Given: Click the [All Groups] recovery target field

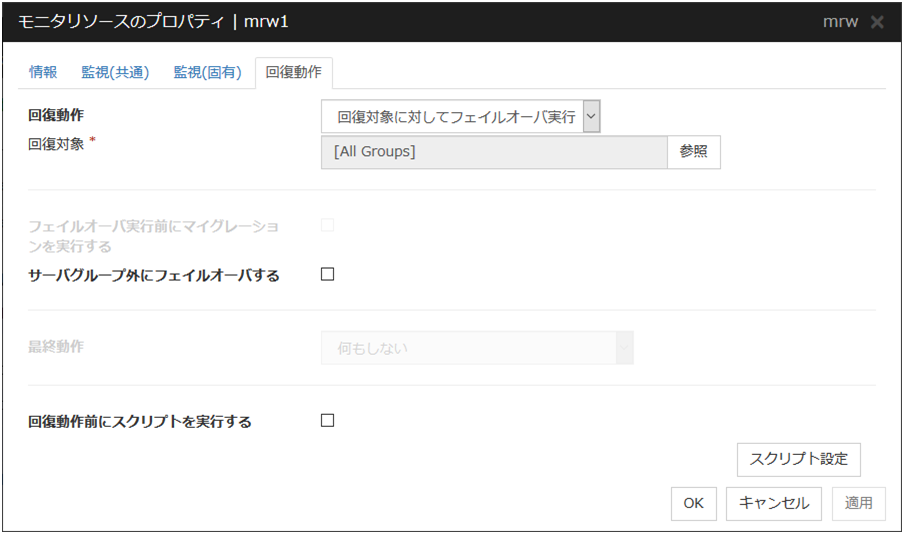Looking at the screenshot, I should pos(493,152).
